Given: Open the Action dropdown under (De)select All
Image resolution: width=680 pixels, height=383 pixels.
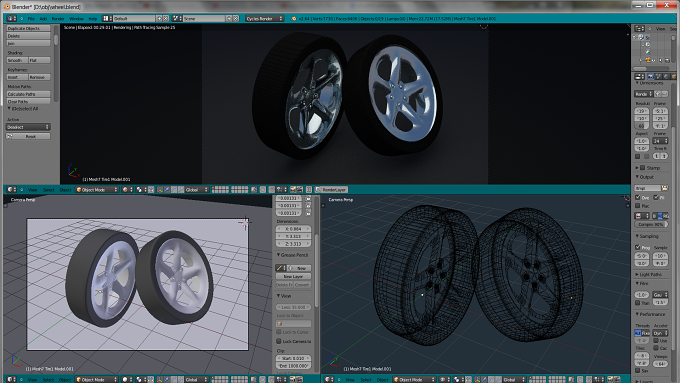Looking at the screenshot, I should (x=28, y=127).
